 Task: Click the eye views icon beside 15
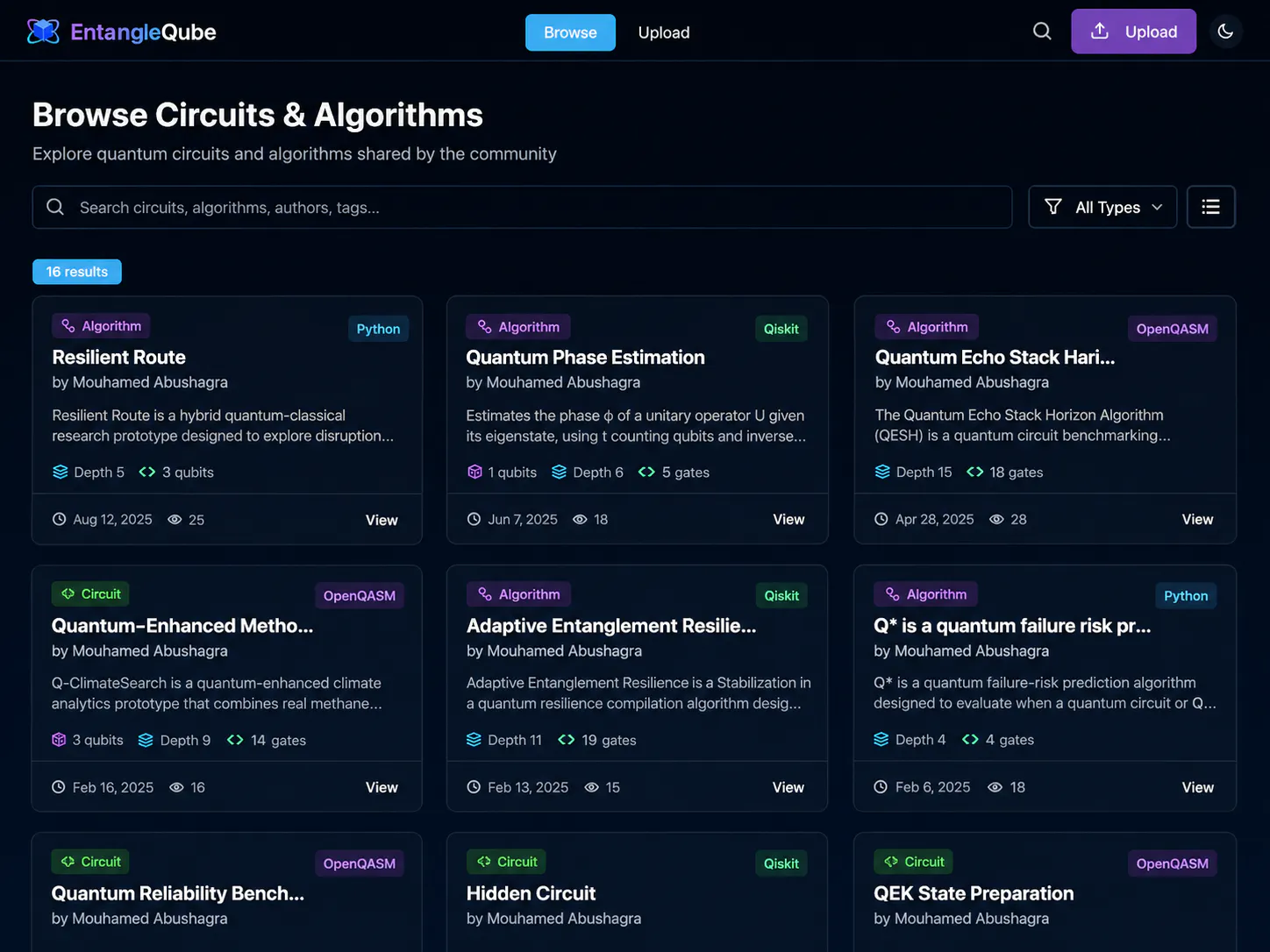[x=592, y=787]
